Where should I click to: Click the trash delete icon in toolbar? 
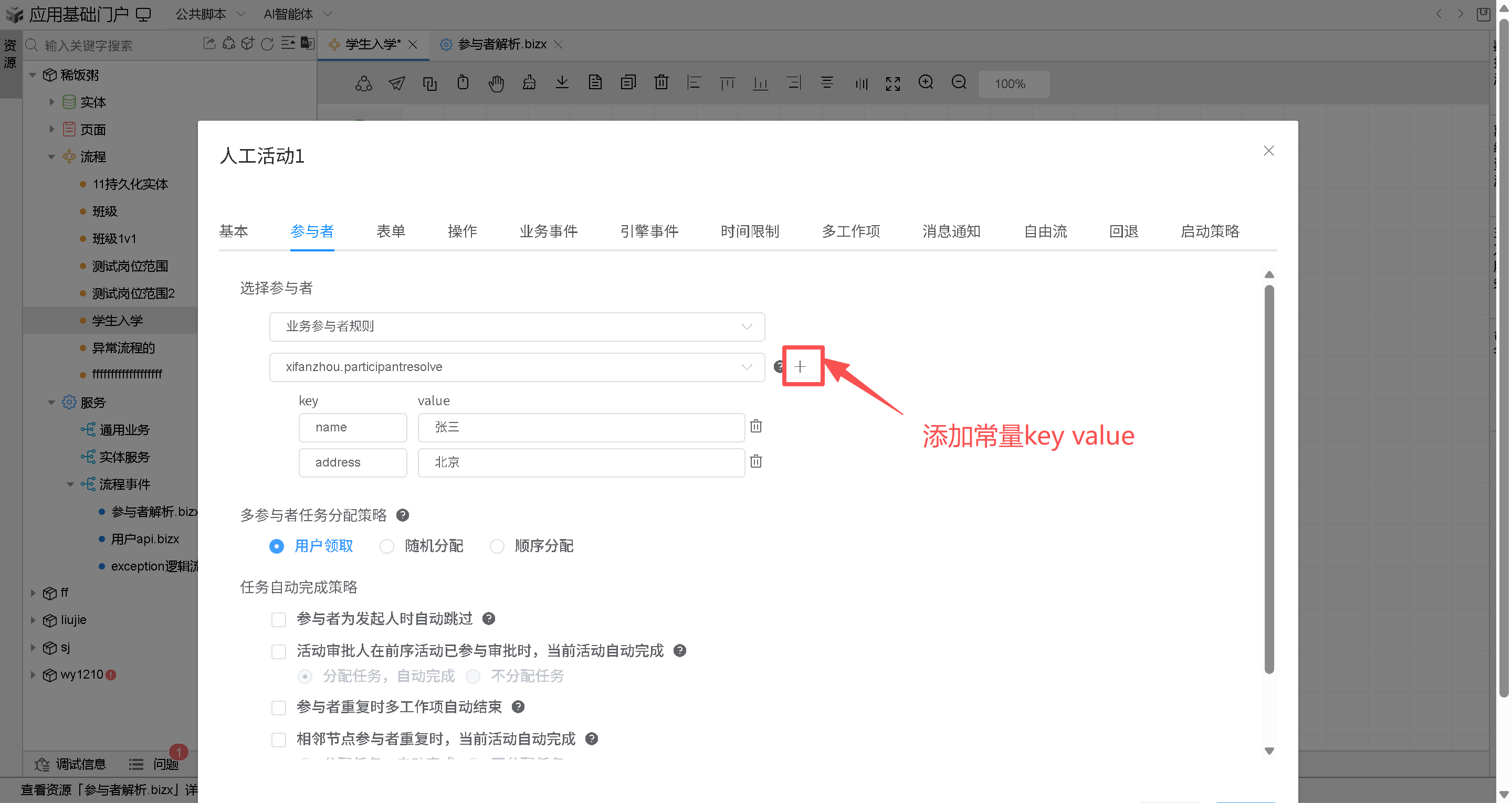pyautogui.click(x=661, y=83)
